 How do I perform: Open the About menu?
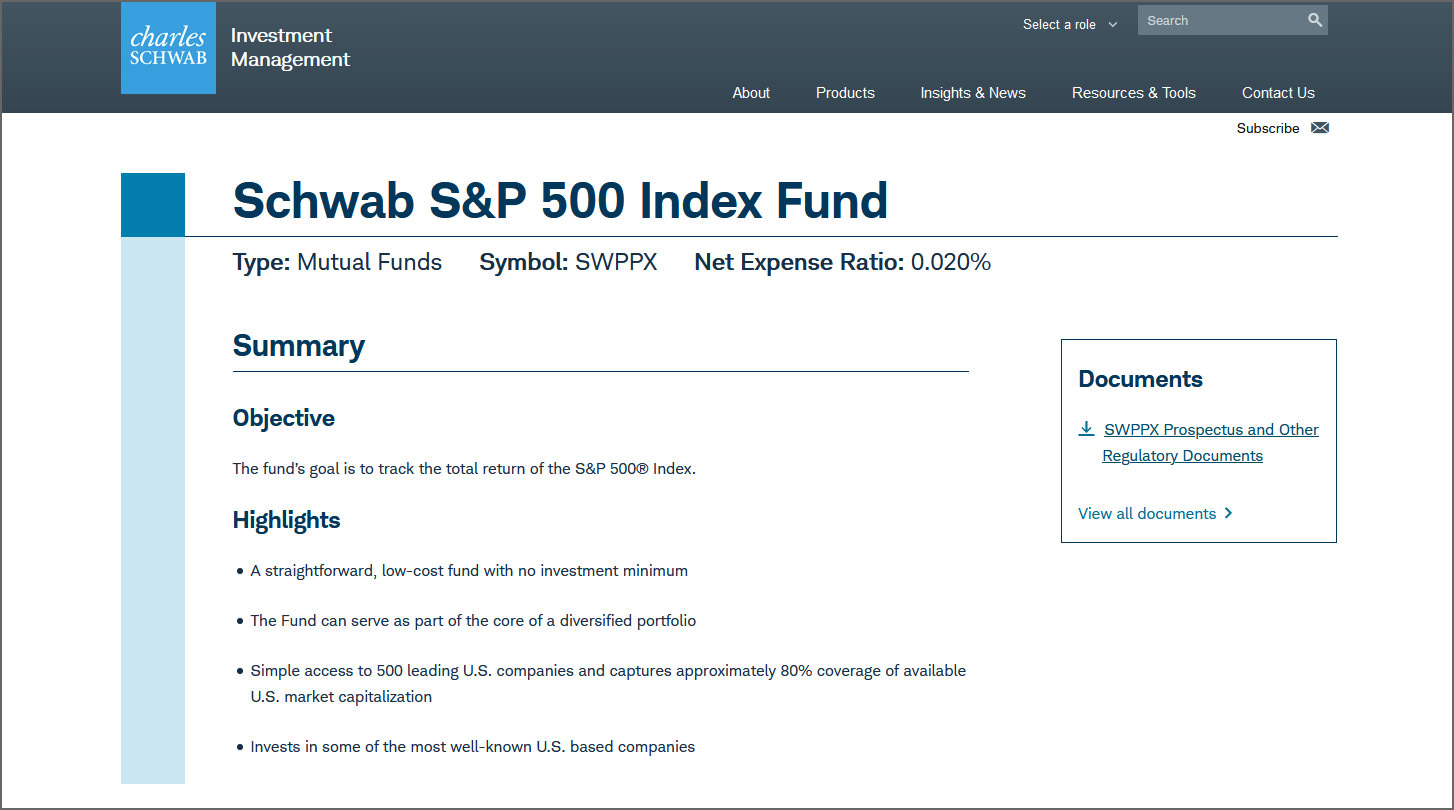[x=751, y=93]
